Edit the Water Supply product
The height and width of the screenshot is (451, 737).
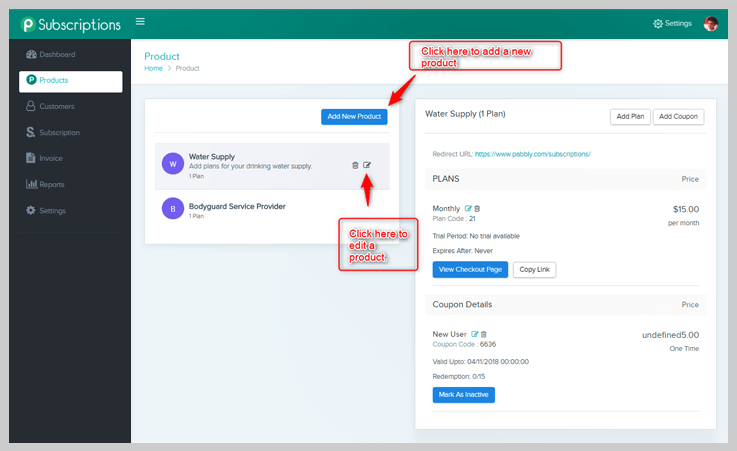367,165
